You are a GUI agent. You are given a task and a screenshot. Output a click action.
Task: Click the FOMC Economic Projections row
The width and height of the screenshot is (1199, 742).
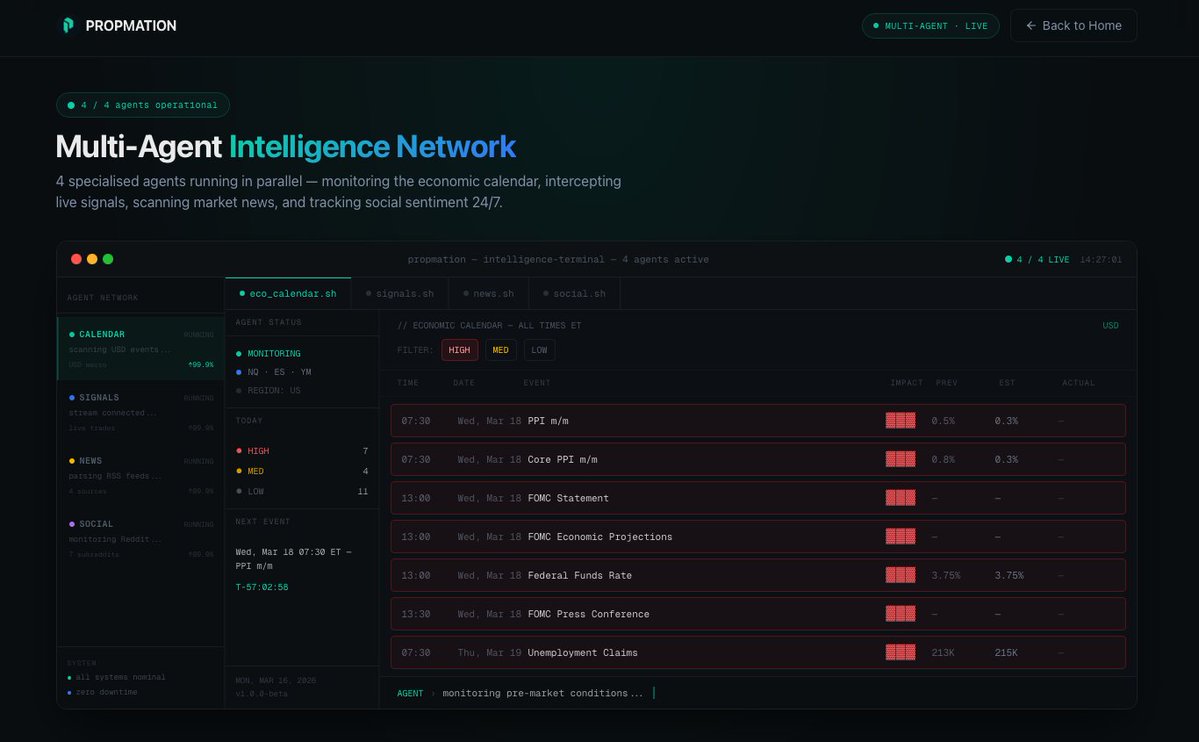click(758, 536)
